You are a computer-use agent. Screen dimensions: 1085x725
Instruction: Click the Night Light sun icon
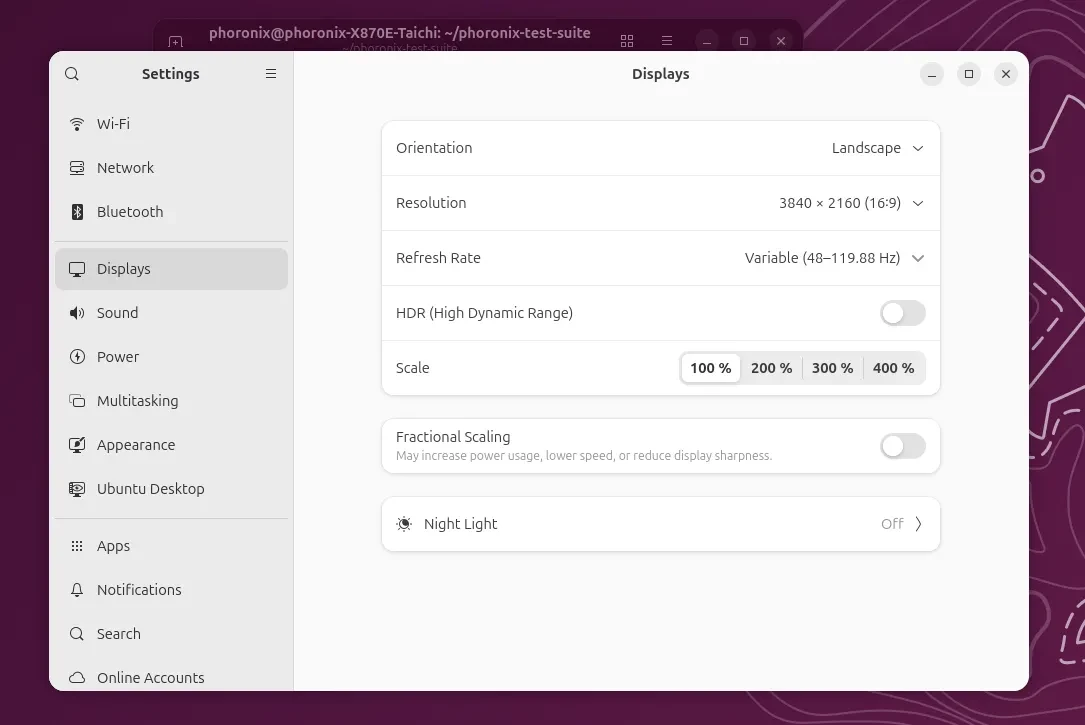[404, 524]
